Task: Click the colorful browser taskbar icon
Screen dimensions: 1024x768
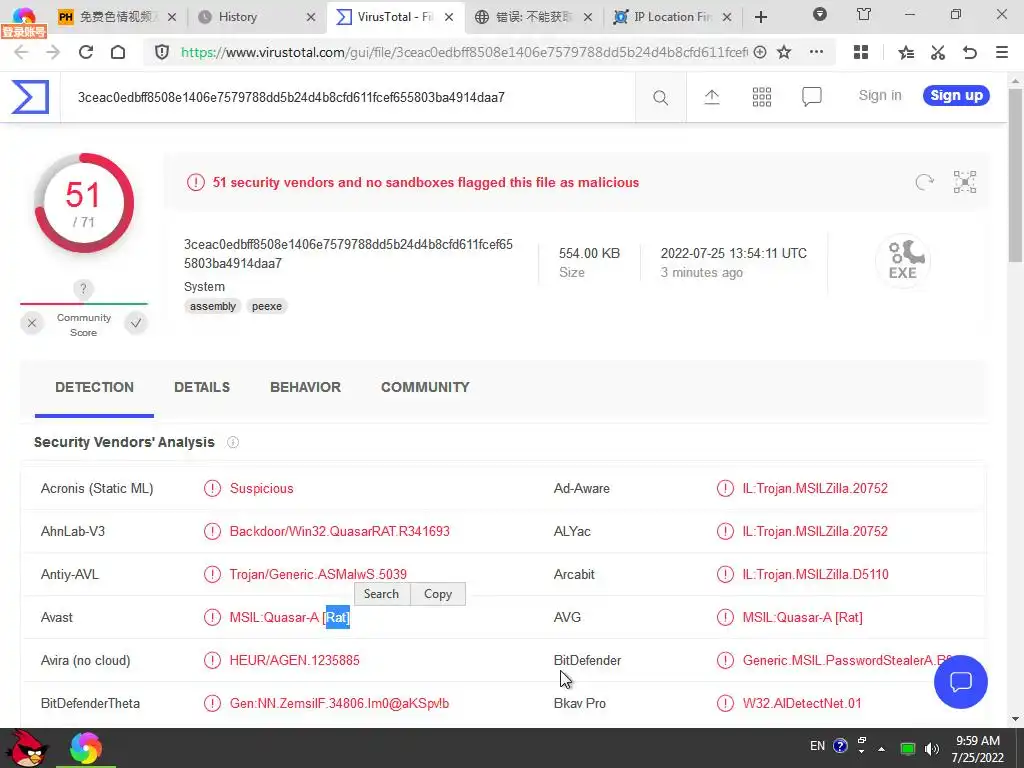Action: pos(86,748)
